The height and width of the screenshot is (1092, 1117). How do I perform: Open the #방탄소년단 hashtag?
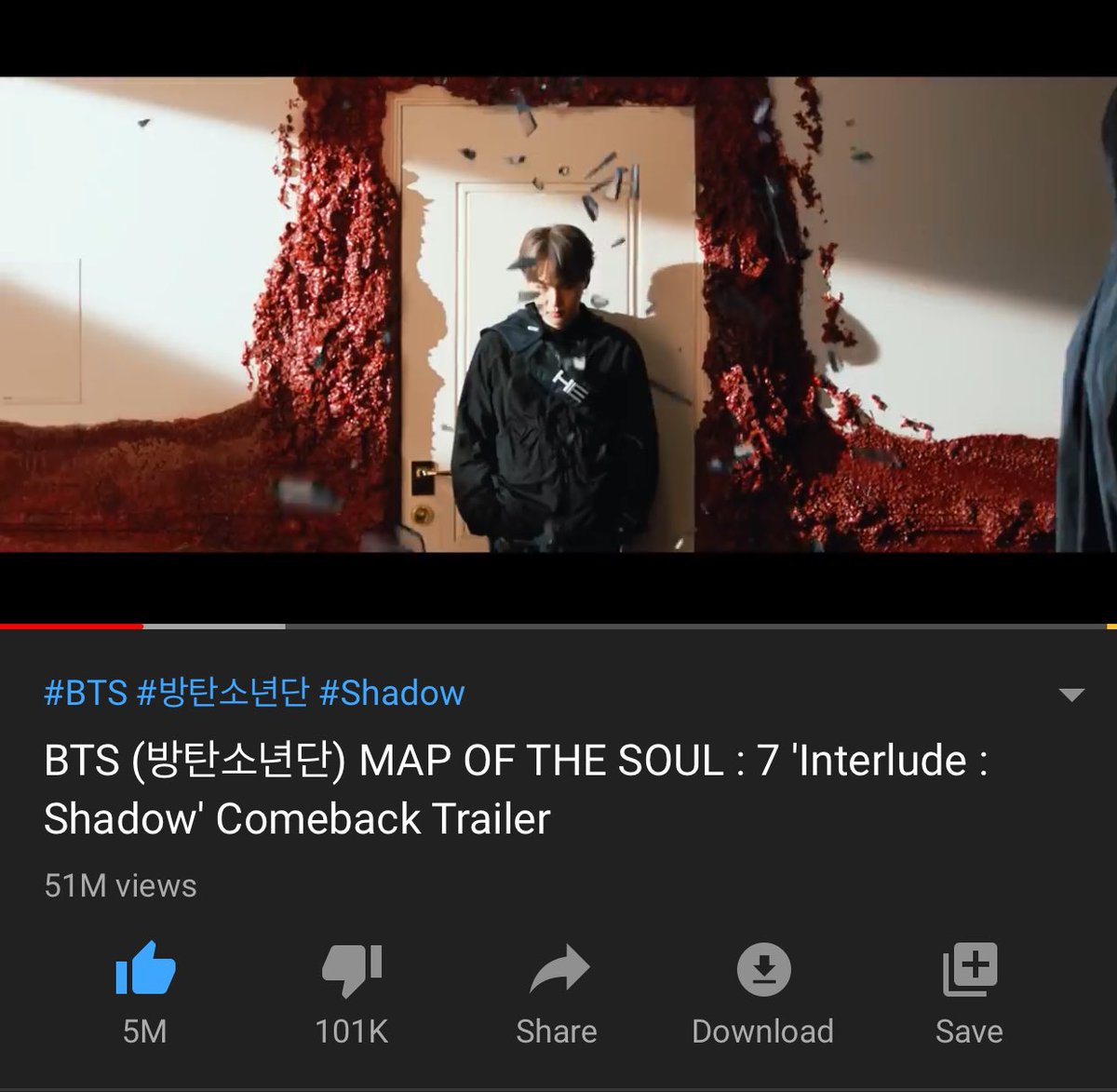coord(222,693)
